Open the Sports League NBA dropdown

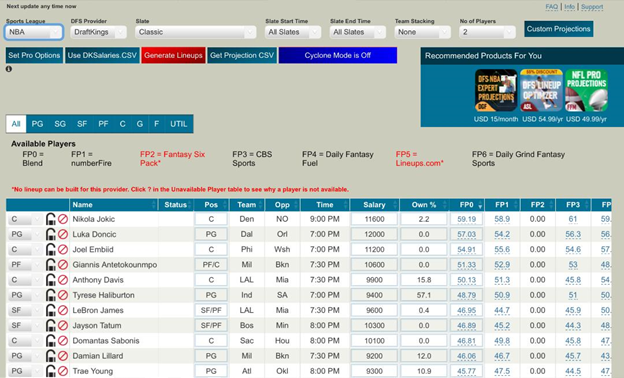(34, 32)
